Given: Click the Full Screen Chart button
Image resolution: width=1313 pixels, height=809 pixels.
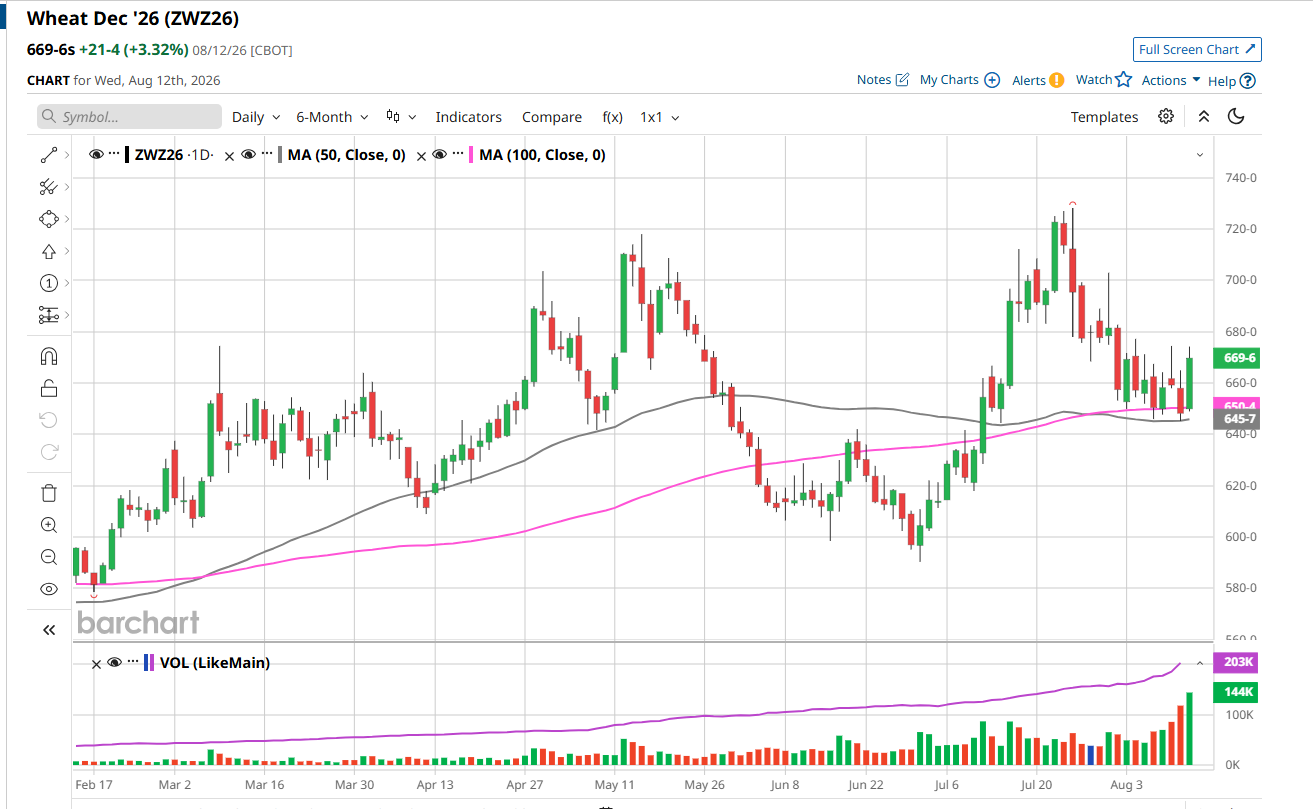Looking at the screenshot, I should (x=1198, y=49).
